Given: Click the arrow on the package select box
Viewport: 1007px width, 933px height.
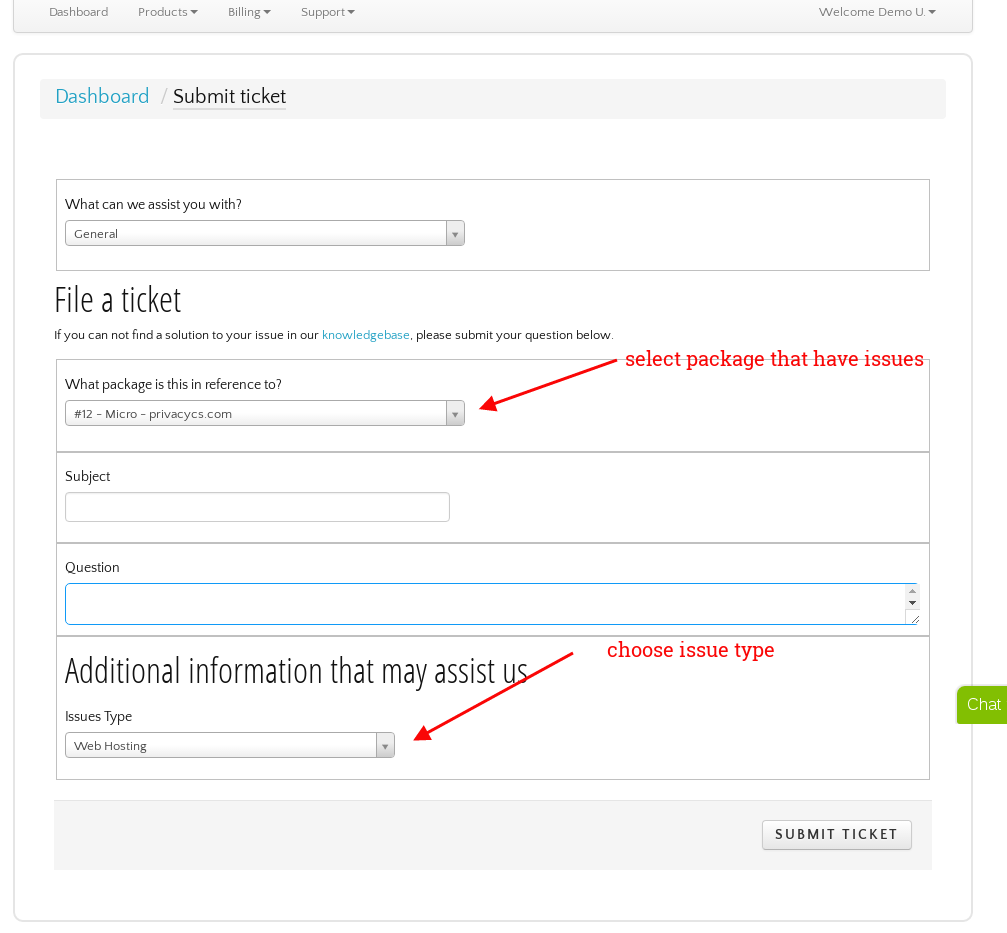Looking at the screenshot, I should pyautogui.click(x=455, y=414).
